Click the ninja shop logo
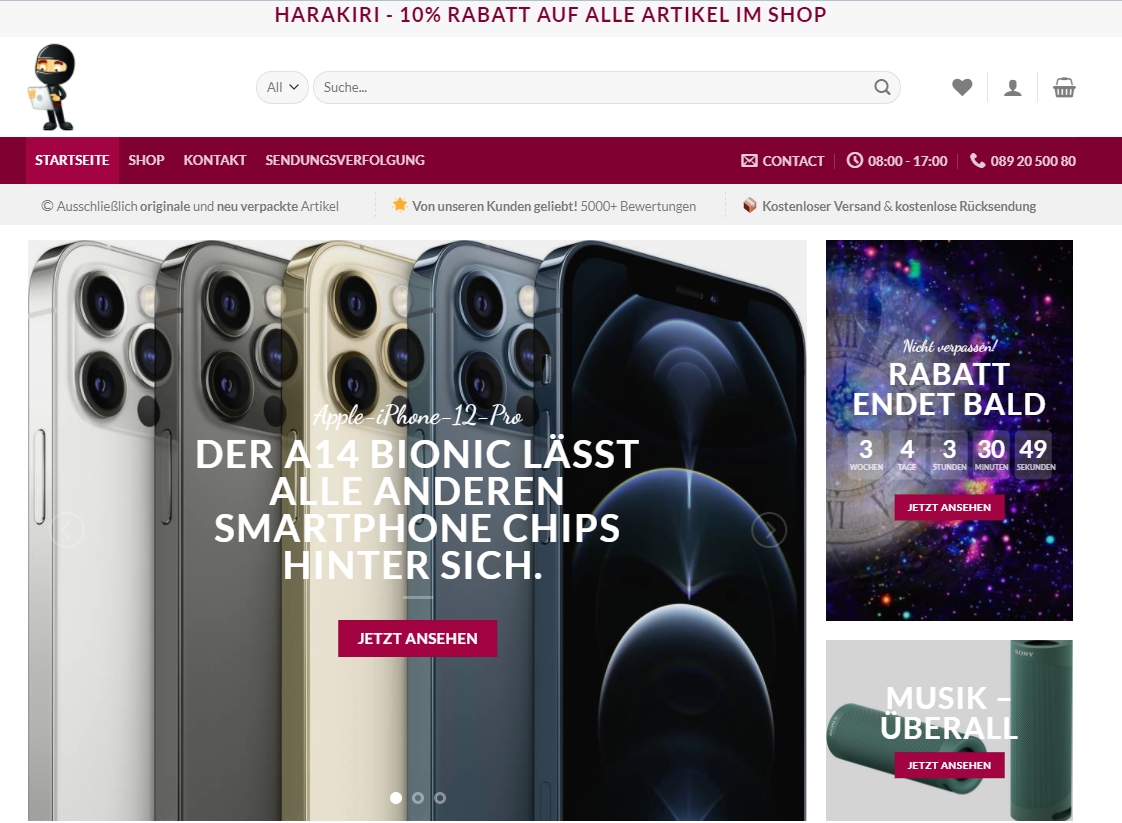The width and height of the screenshot is (1122, 823). click(52, 87)
